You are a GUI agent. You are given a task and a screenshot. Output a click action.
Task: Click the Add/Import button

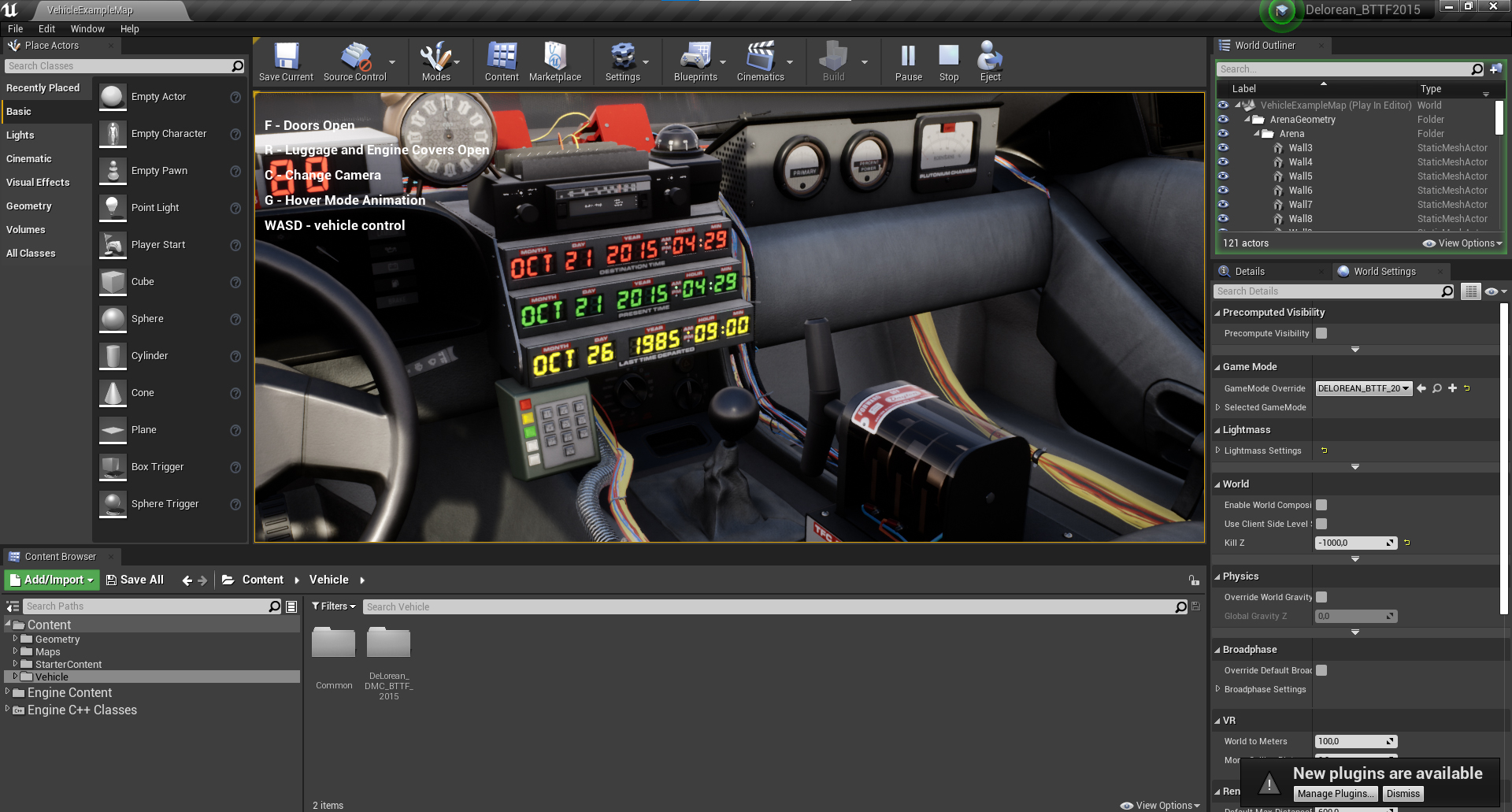(x=52, y=580)
